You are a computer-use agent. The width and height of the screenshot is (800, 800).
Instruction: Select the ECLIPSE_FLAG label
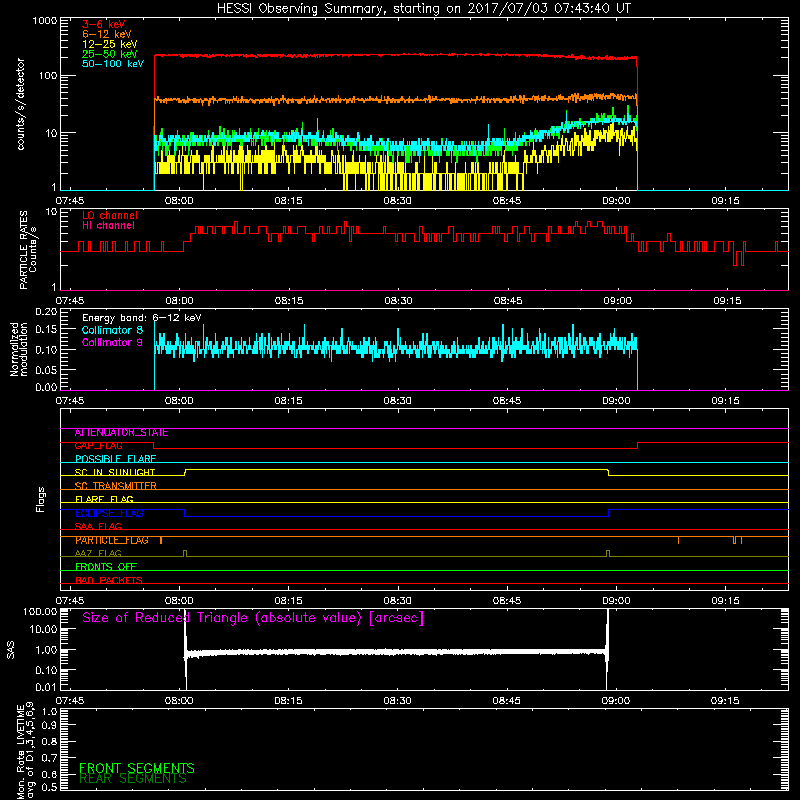tap(109, 513)
